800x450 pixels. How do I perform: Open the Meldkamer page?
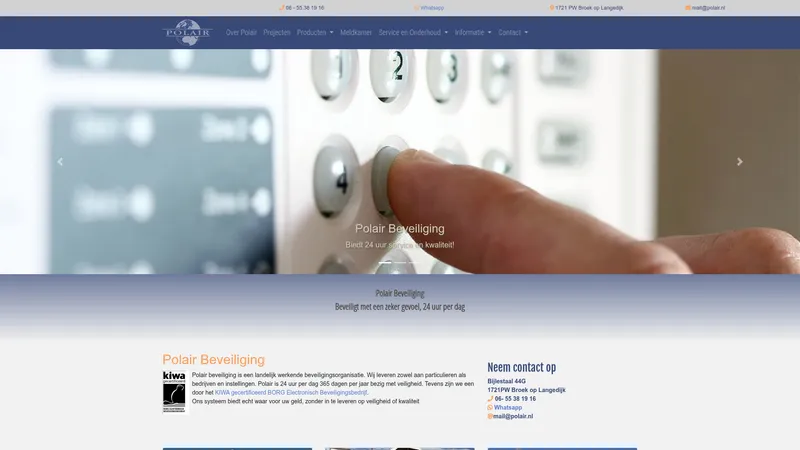point(356,32)
